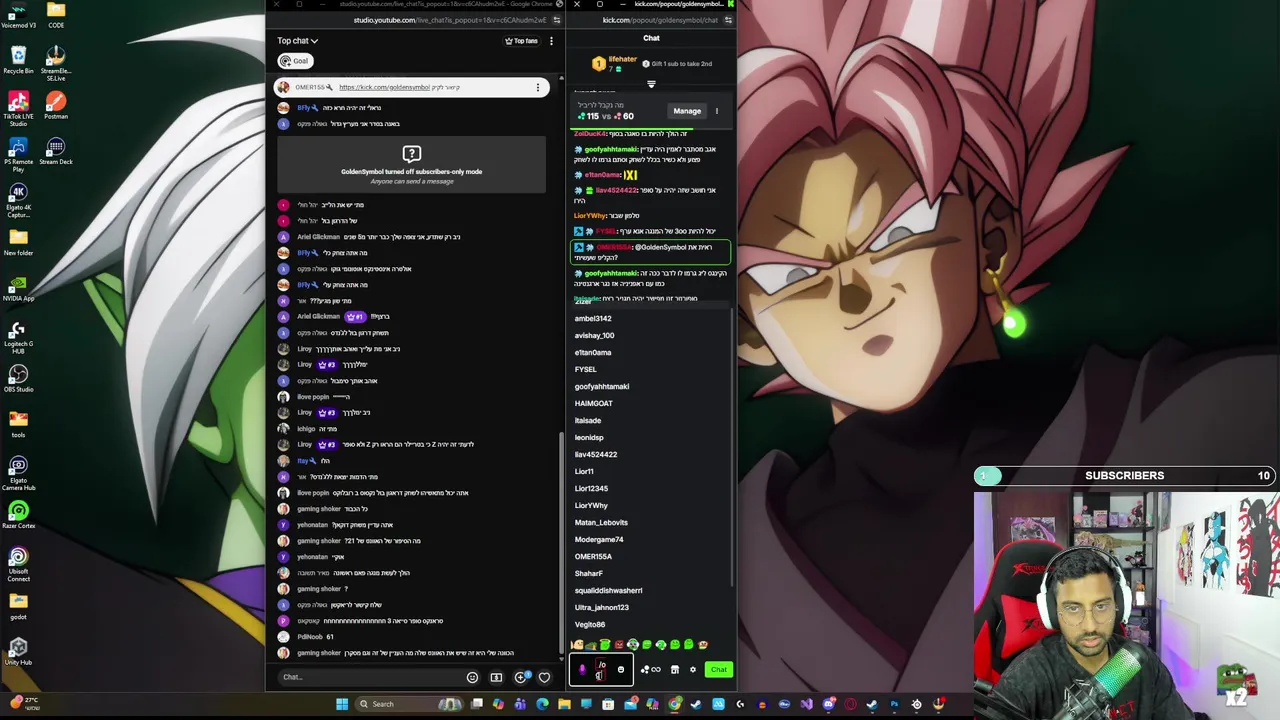Screen dimensions: 1280x720
Task: Click PdiNoob username in YouTube chat
Action: (309, 637)
